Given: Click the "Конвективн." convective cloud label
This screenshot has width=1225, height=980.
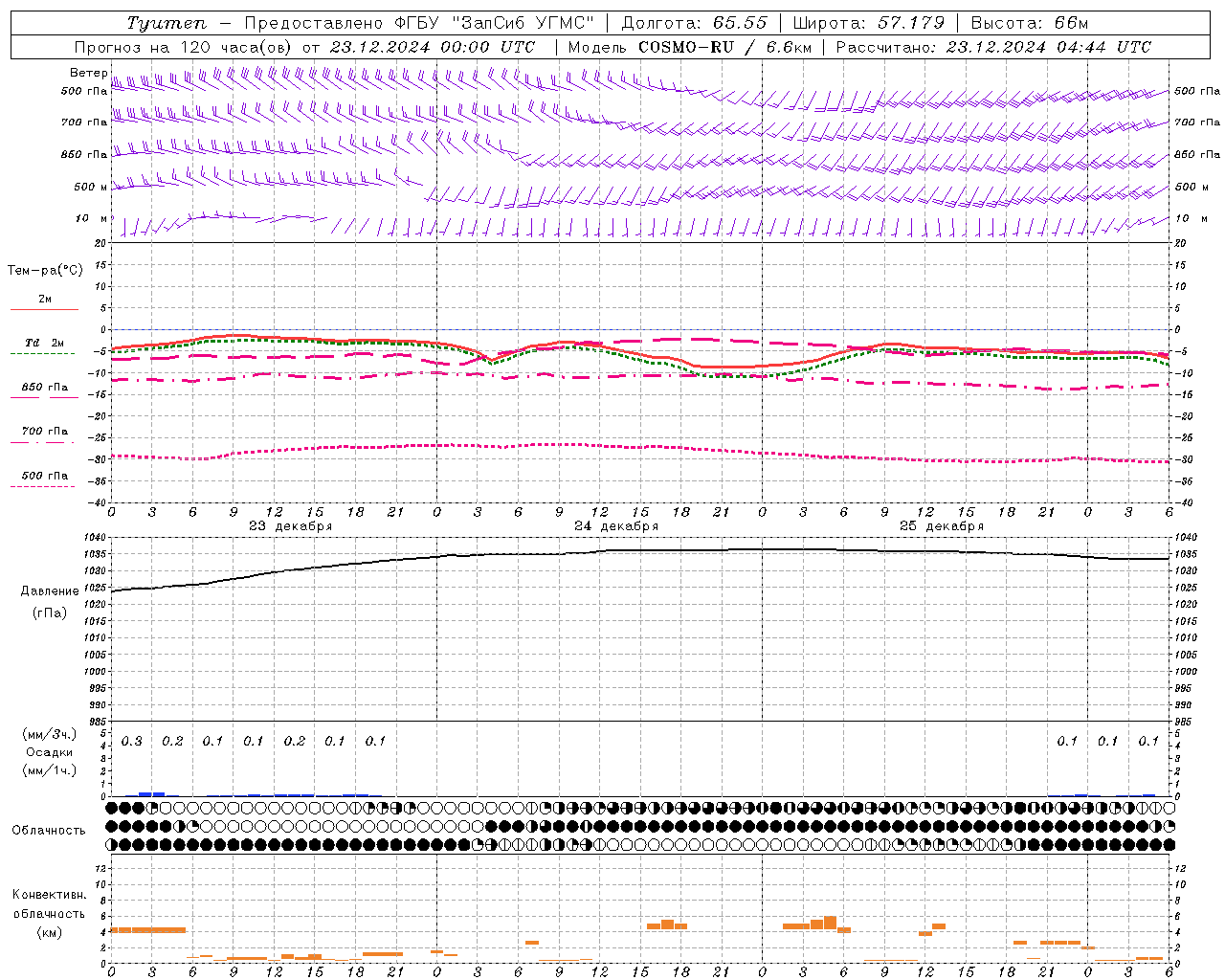Looking at the screenshot, I should [49, 895].
